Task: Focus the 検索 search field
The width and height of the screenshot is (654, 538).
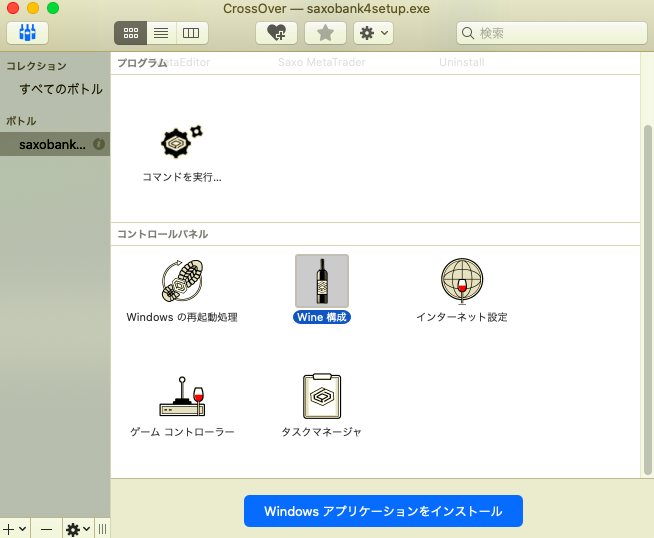Action: pyautogui.click(x=551, y=33)
